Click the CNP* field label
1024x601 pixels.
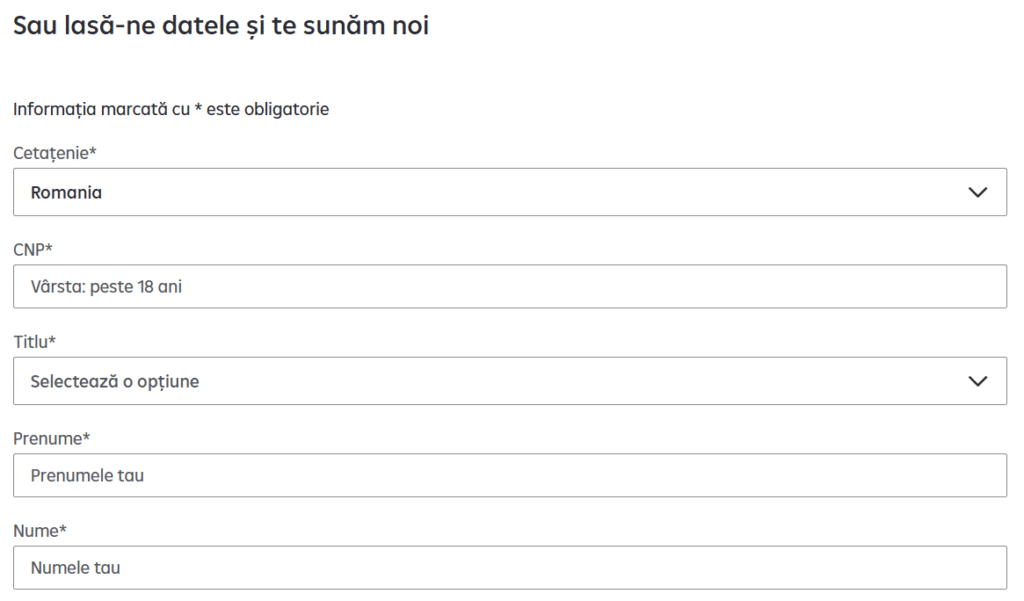pos(32,249)
